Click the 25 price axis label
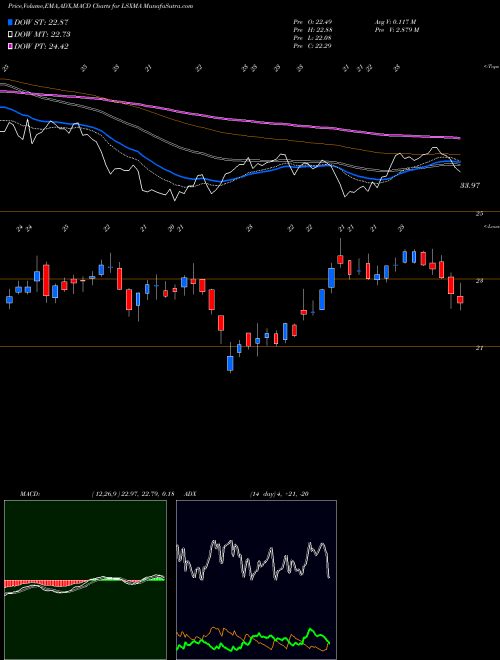The height and width of the screenshot is (660, 500). [x=479, y=214]
